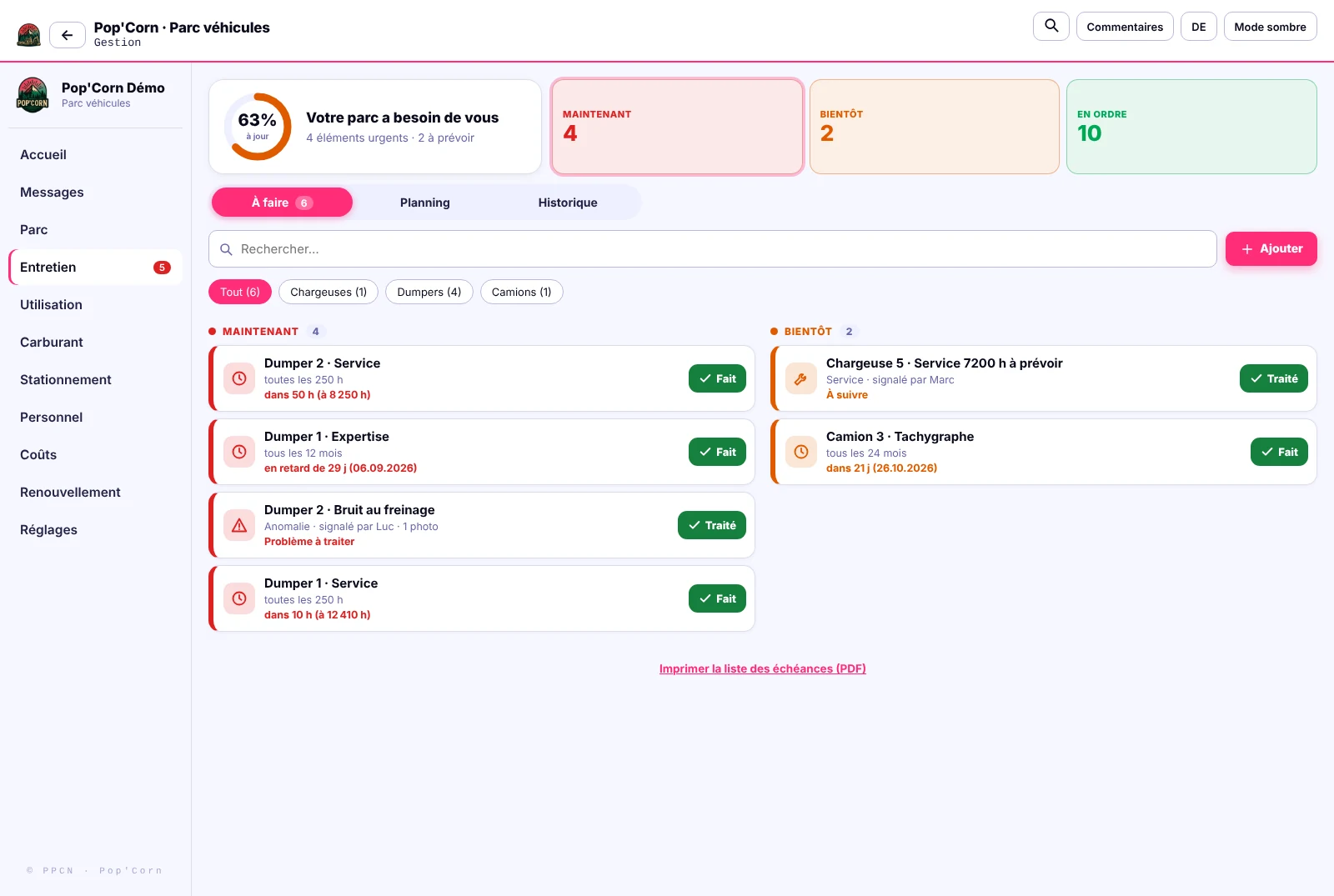Image resolution: width=1334 pixels, height=896 pixels.
Task: Switch to the Planning tab
Action: pos(425,203)
